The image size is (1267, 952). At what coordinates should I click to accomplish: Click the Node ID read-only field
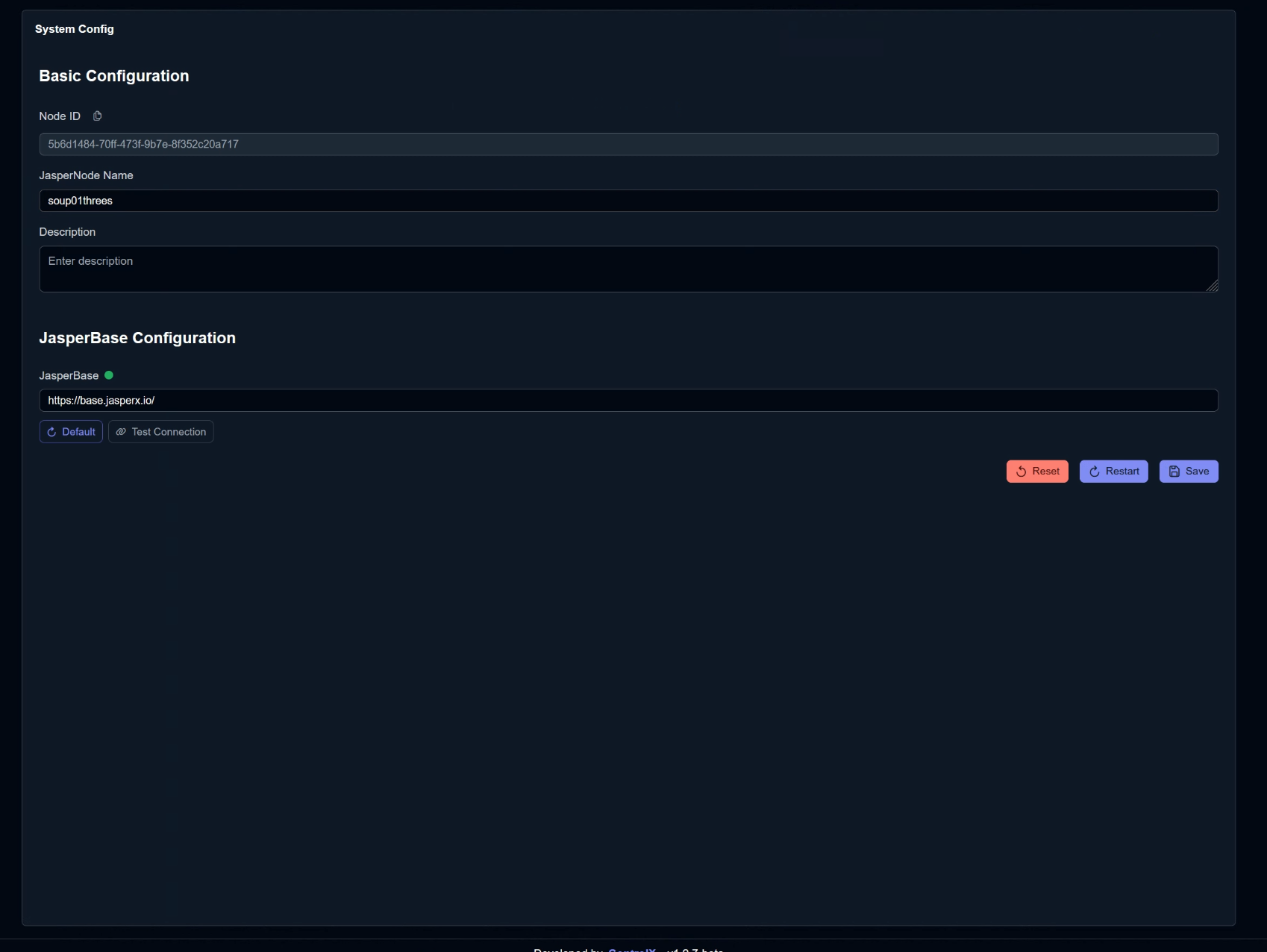click(628, 145)
